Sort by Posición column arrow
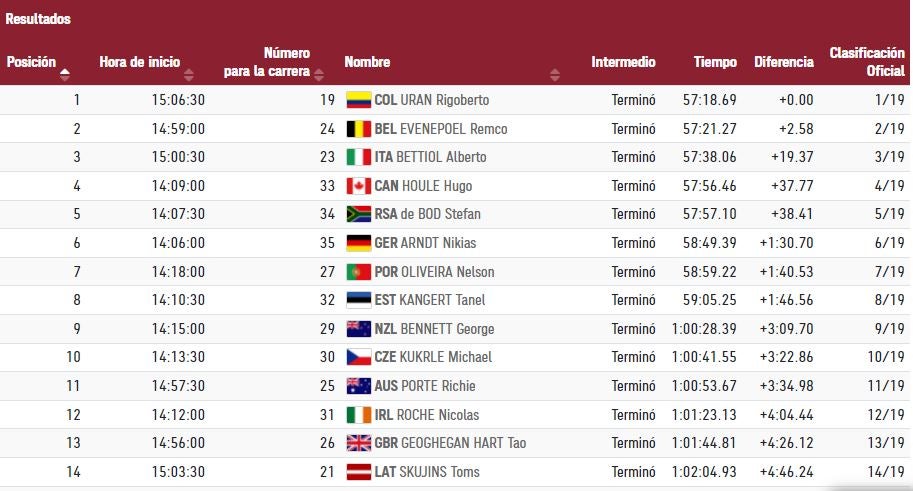 click(x=65, y=73)
